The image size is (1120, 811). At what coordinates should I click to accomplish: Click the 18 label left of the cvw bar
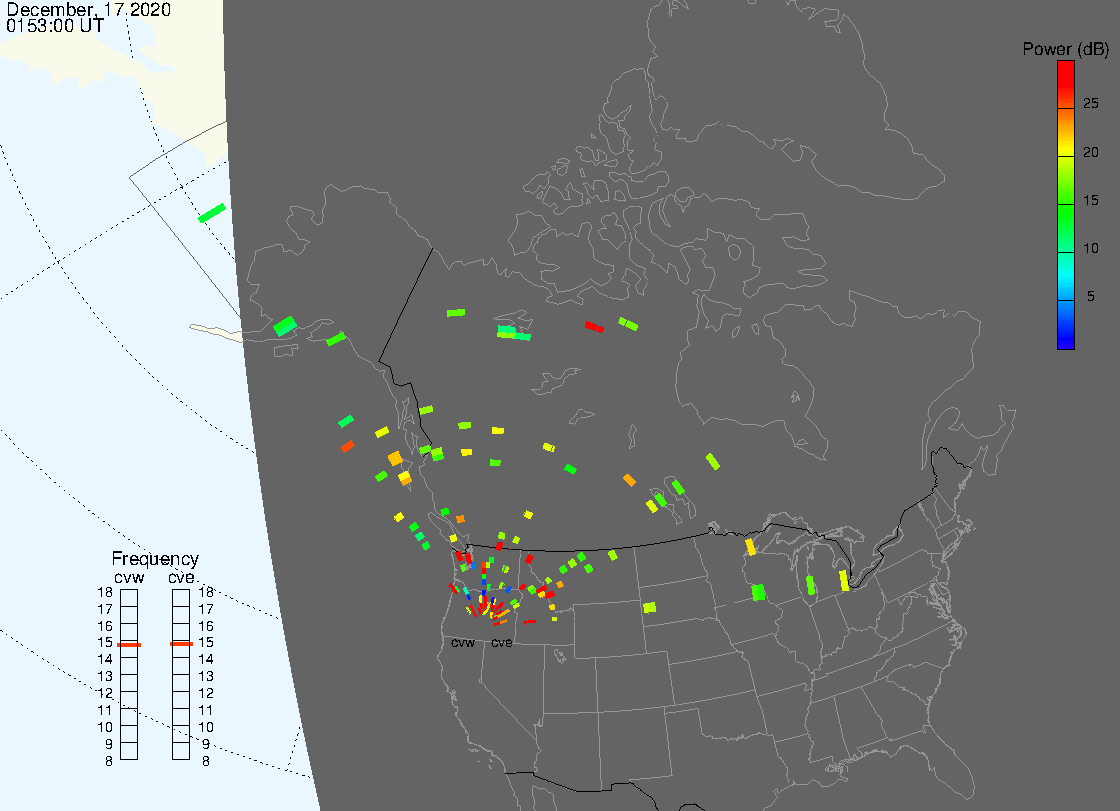point(105,592)
